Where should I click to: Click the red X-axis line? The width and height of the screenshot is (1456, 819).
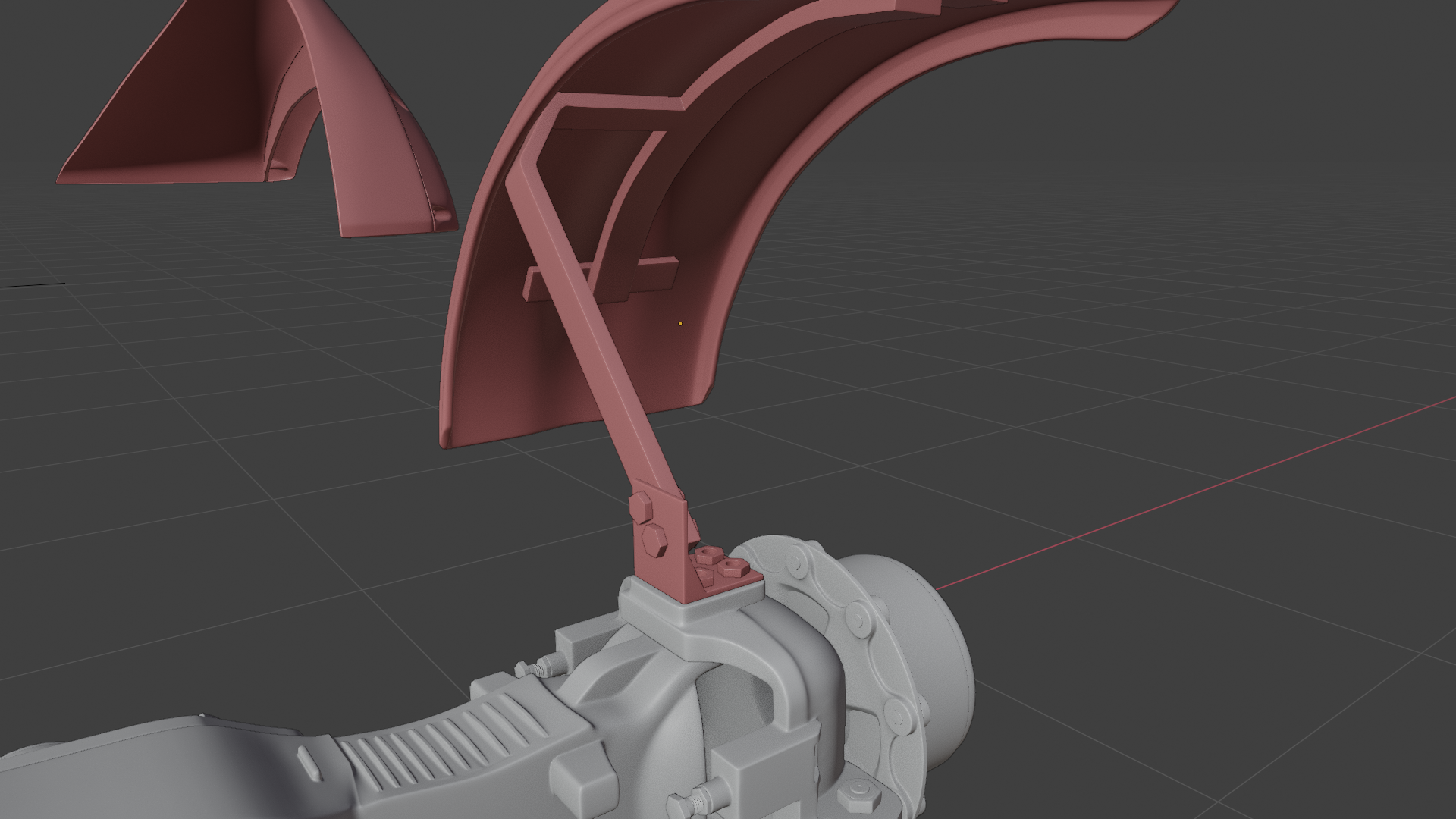1213,485
